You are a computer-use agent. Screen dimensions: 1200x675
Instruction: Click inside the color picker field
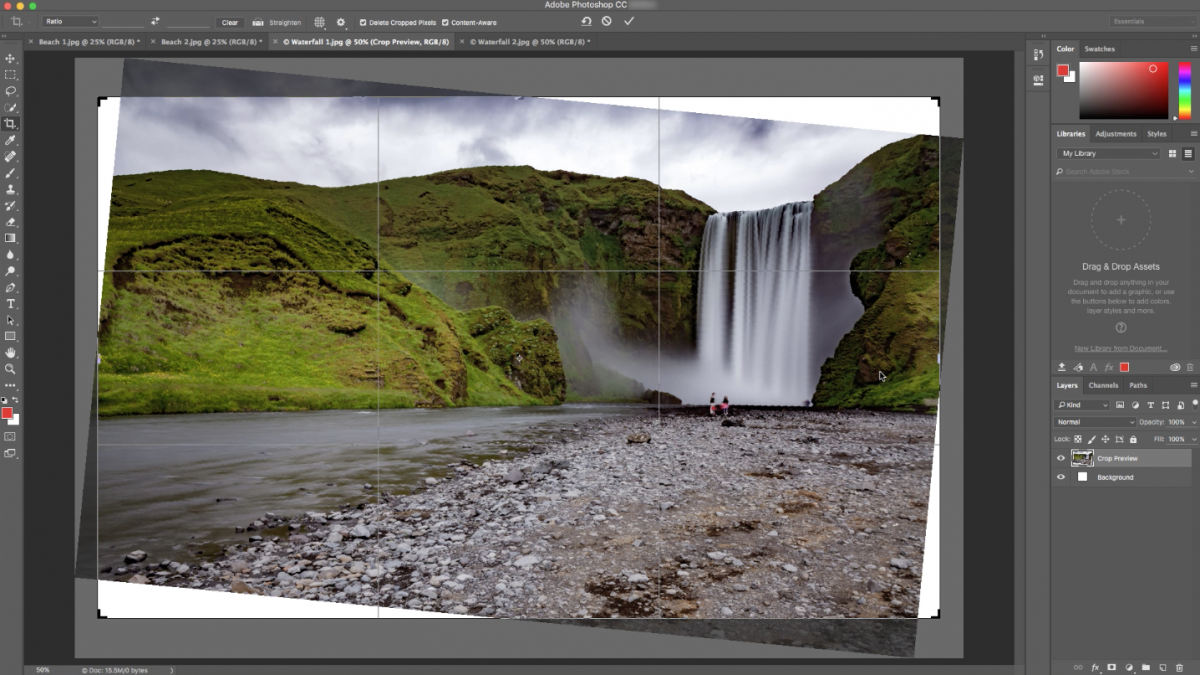[1122, 90]
